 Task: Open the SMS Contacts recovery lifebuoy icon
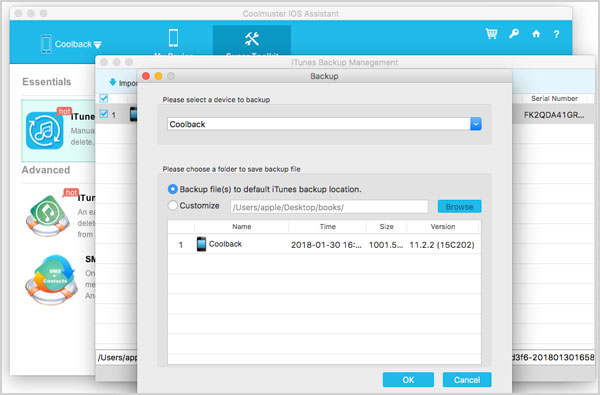click(51, 279)
